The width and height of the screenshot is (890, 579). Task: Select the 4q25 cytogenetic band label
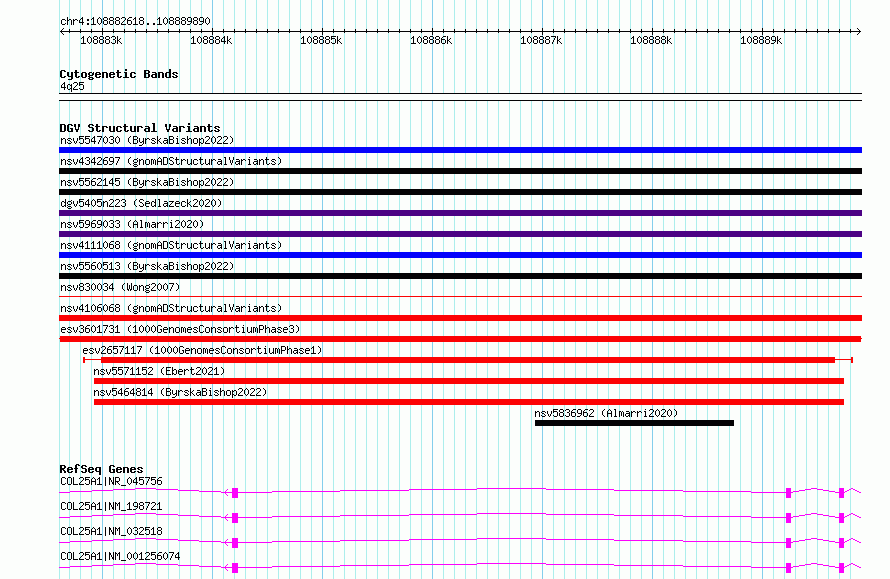[x=72, y=86]
